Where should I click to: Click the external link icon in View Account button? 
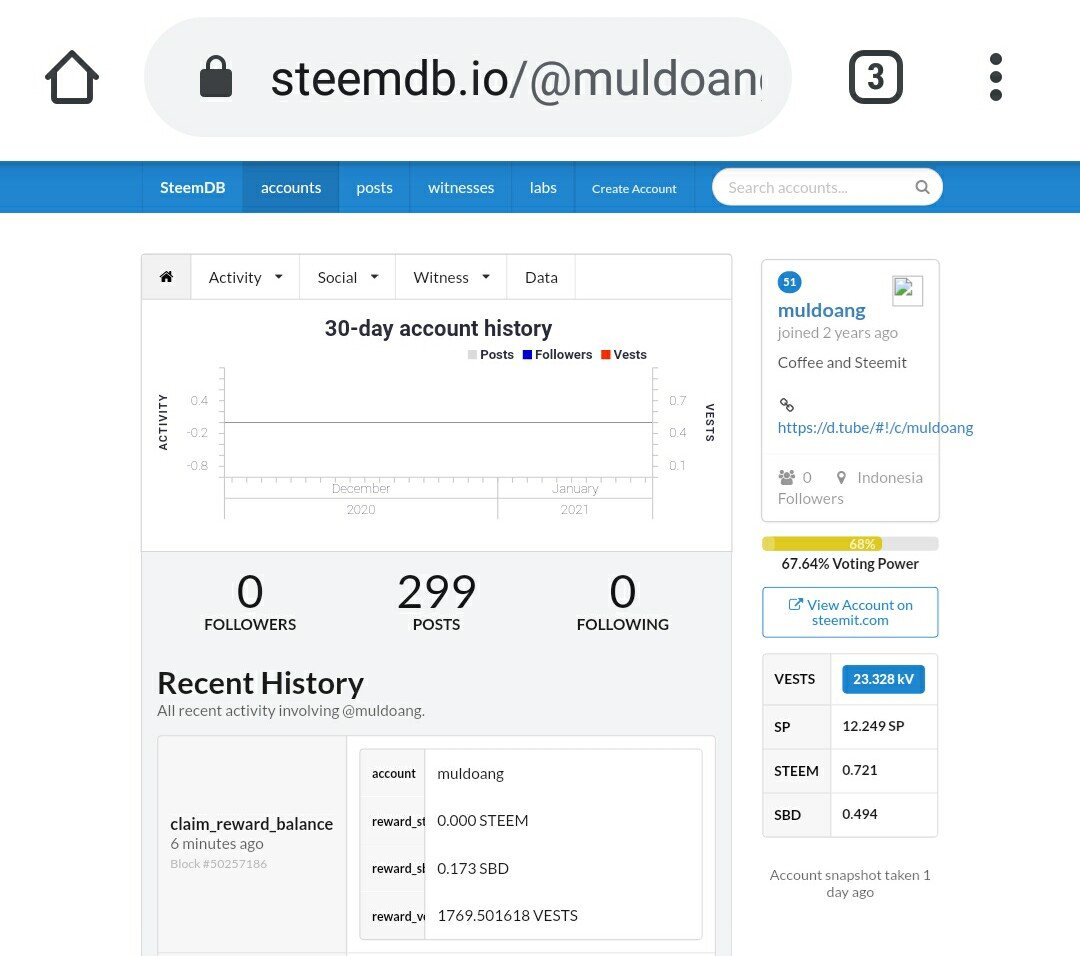[796, 605]
